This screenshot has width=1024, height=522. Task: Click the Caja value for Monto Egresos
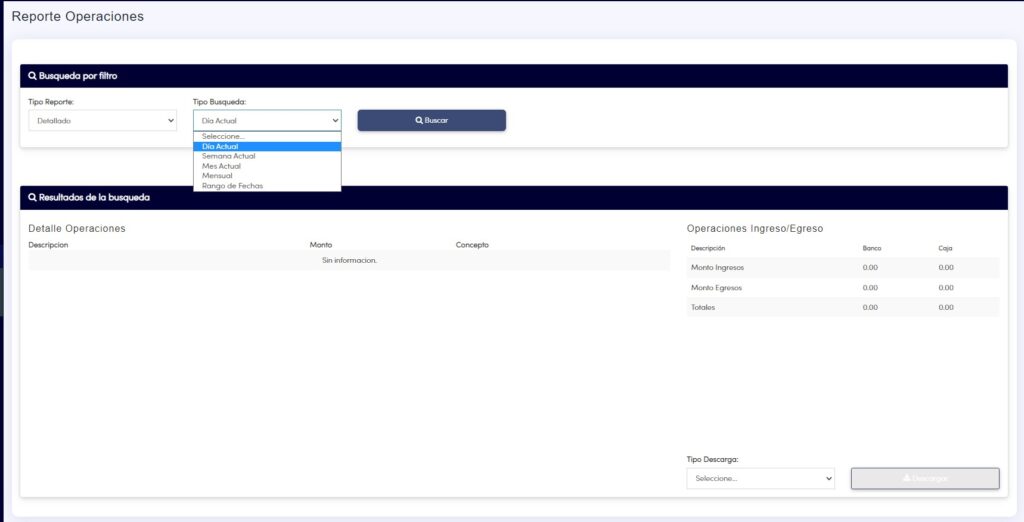[946, 287]
